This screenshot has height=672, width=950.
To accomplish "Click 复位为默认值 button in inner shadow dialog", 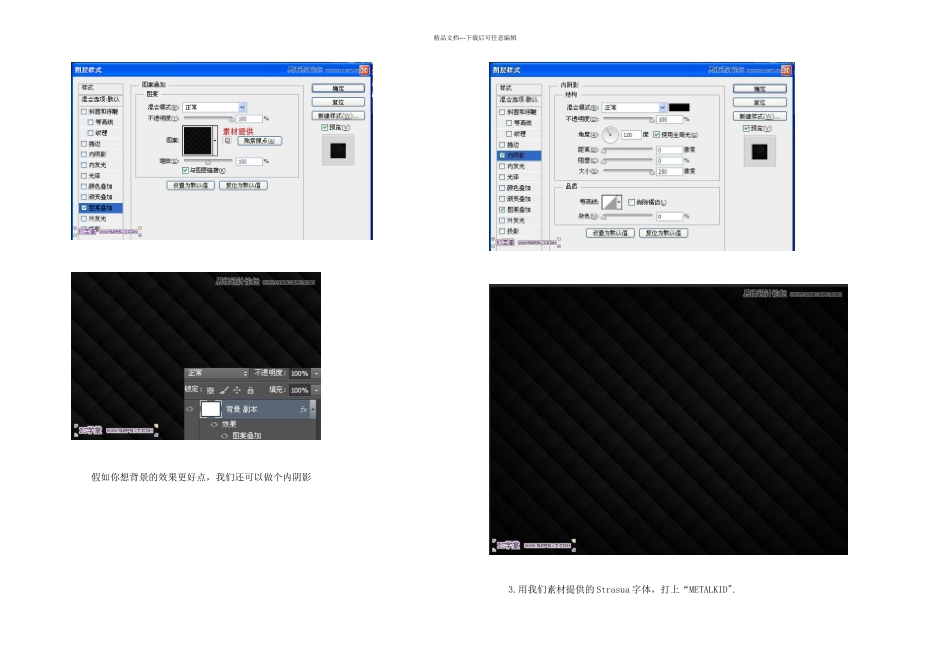I will tap(663, 233).
